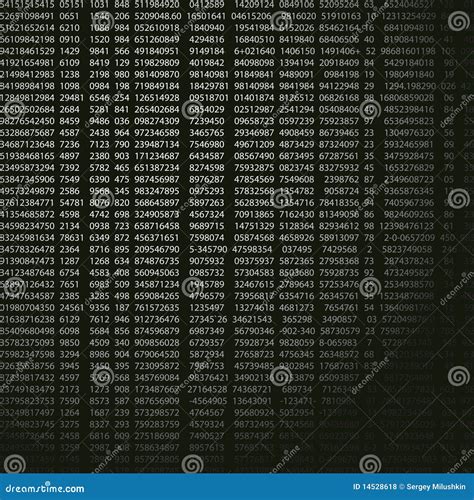The width and height of the screenshot is (474, 500).
Task: Click the number -902-340
Action: click(297, 331)
